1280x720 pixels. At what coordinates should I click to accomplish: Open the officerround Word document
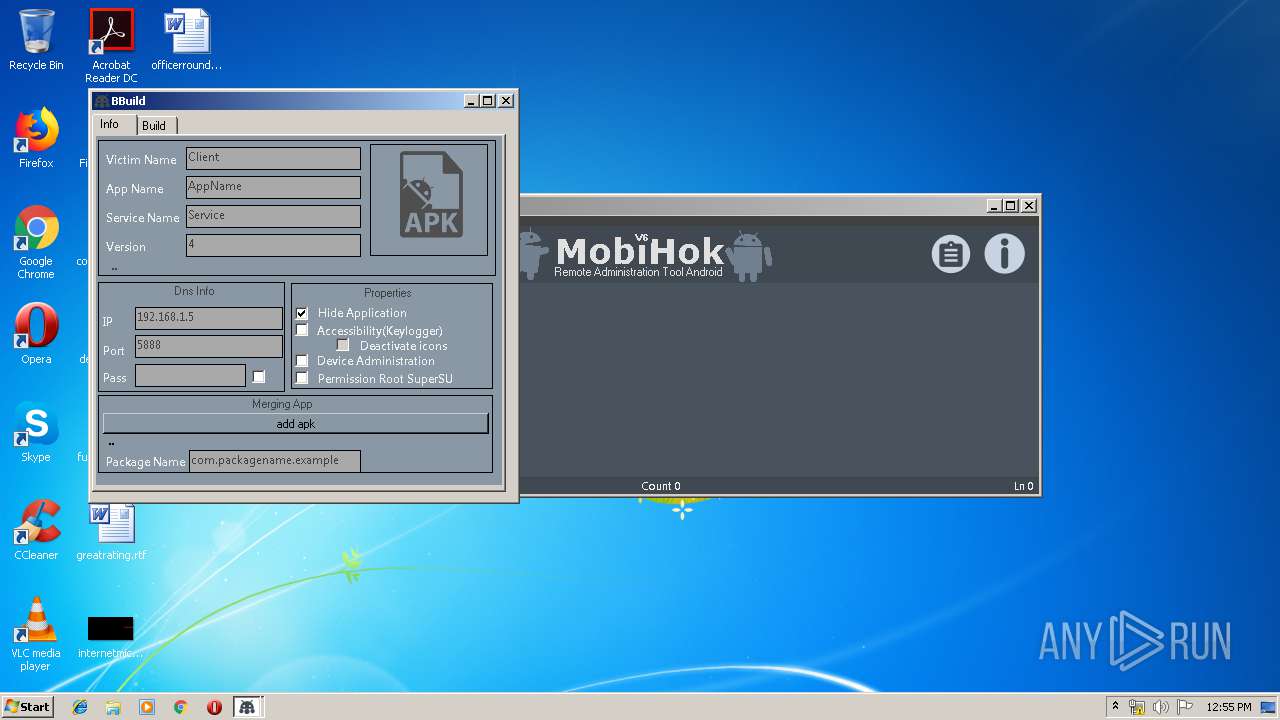[187, 40]
